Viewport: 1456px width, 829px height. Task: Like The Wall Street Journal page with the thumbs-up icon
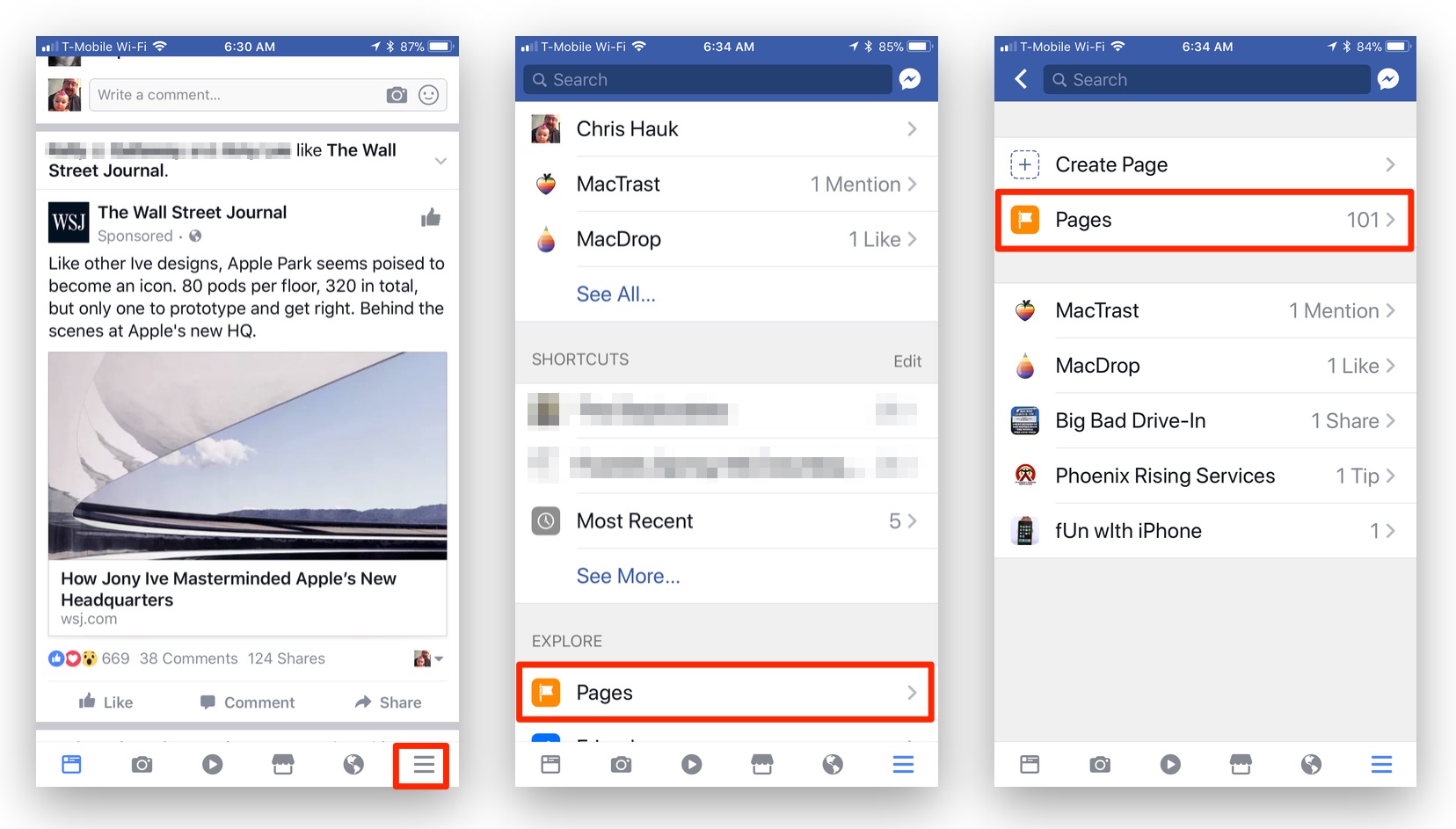[430, 218]
